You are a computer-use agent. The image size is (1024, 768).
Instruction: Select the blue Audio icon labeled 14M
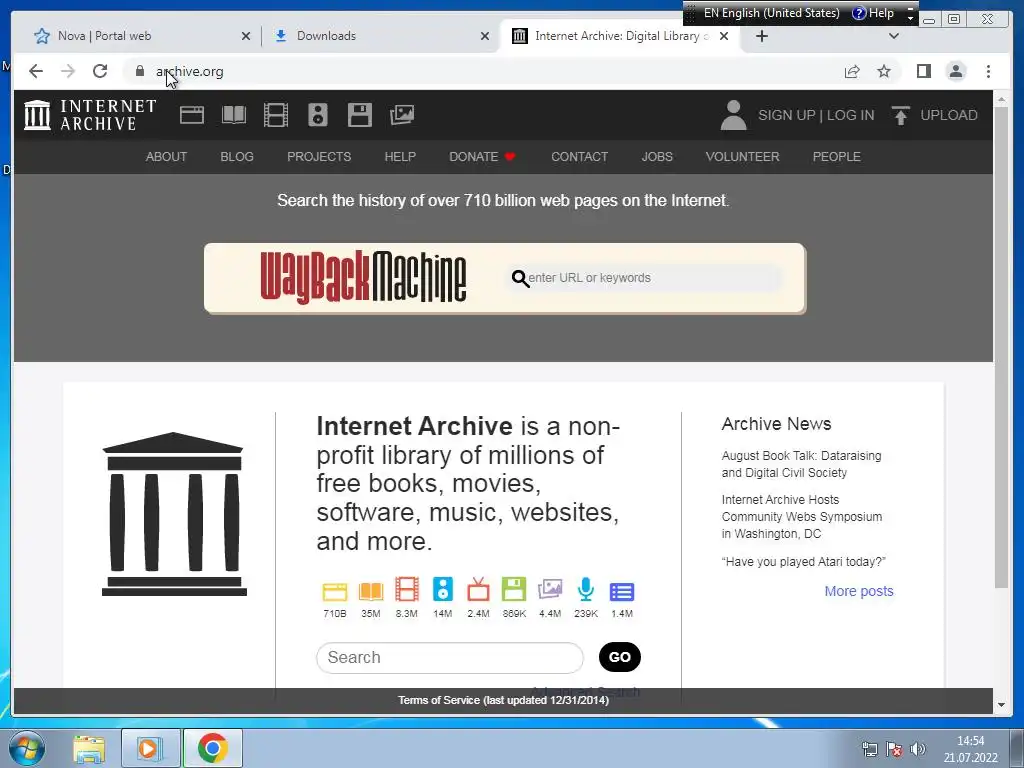[443, 589]
